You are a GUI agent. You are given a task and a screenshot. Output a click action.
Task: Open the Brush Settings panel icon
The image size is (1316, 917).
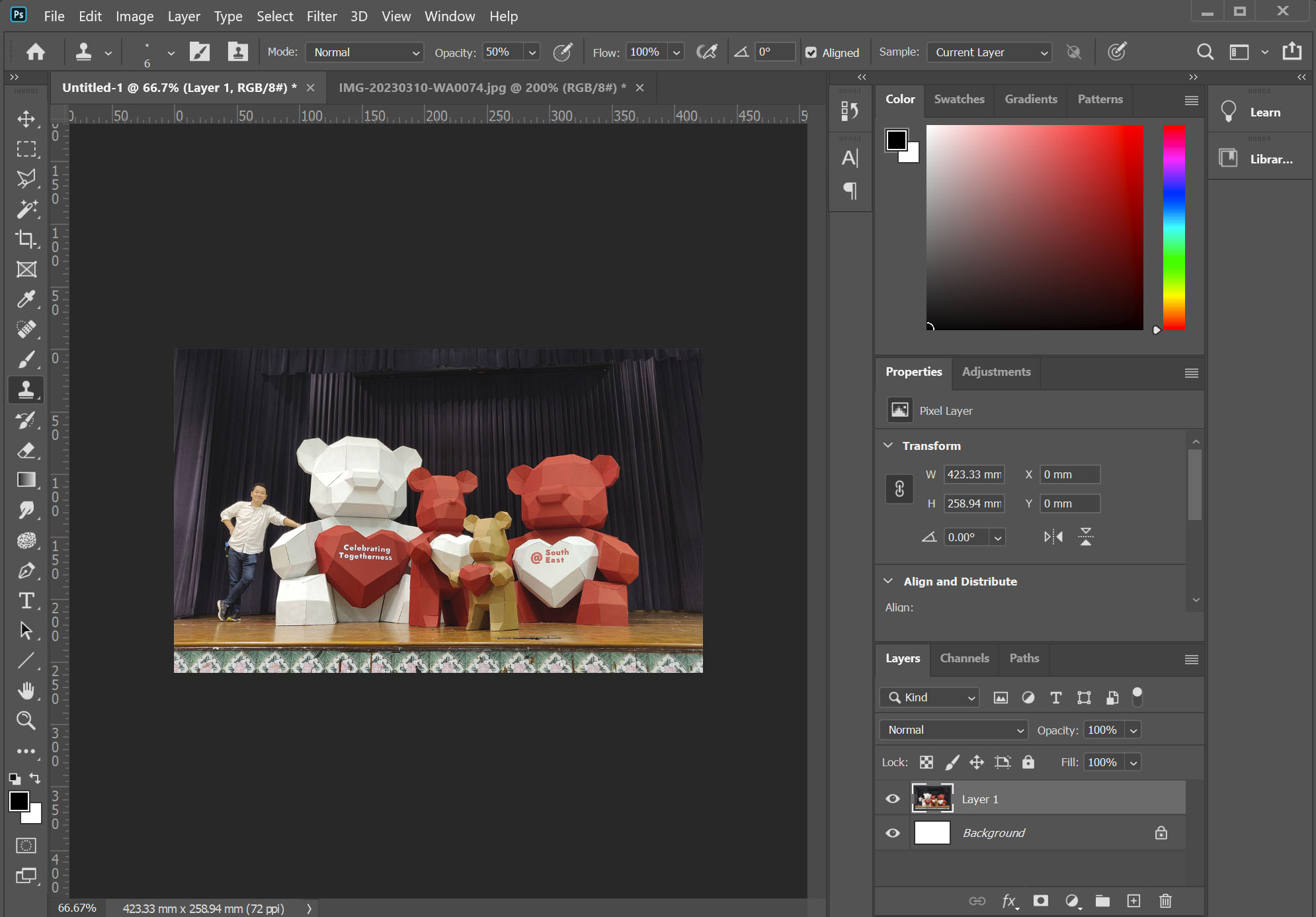tap(199, 52)
